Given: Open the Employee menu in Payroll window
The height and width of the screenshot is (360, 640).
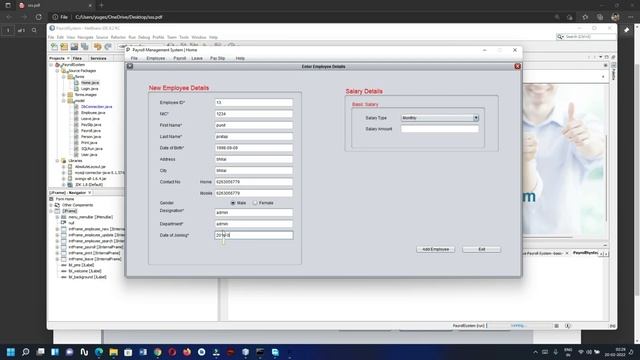Looking at the screenshot, I should [156, 58].
